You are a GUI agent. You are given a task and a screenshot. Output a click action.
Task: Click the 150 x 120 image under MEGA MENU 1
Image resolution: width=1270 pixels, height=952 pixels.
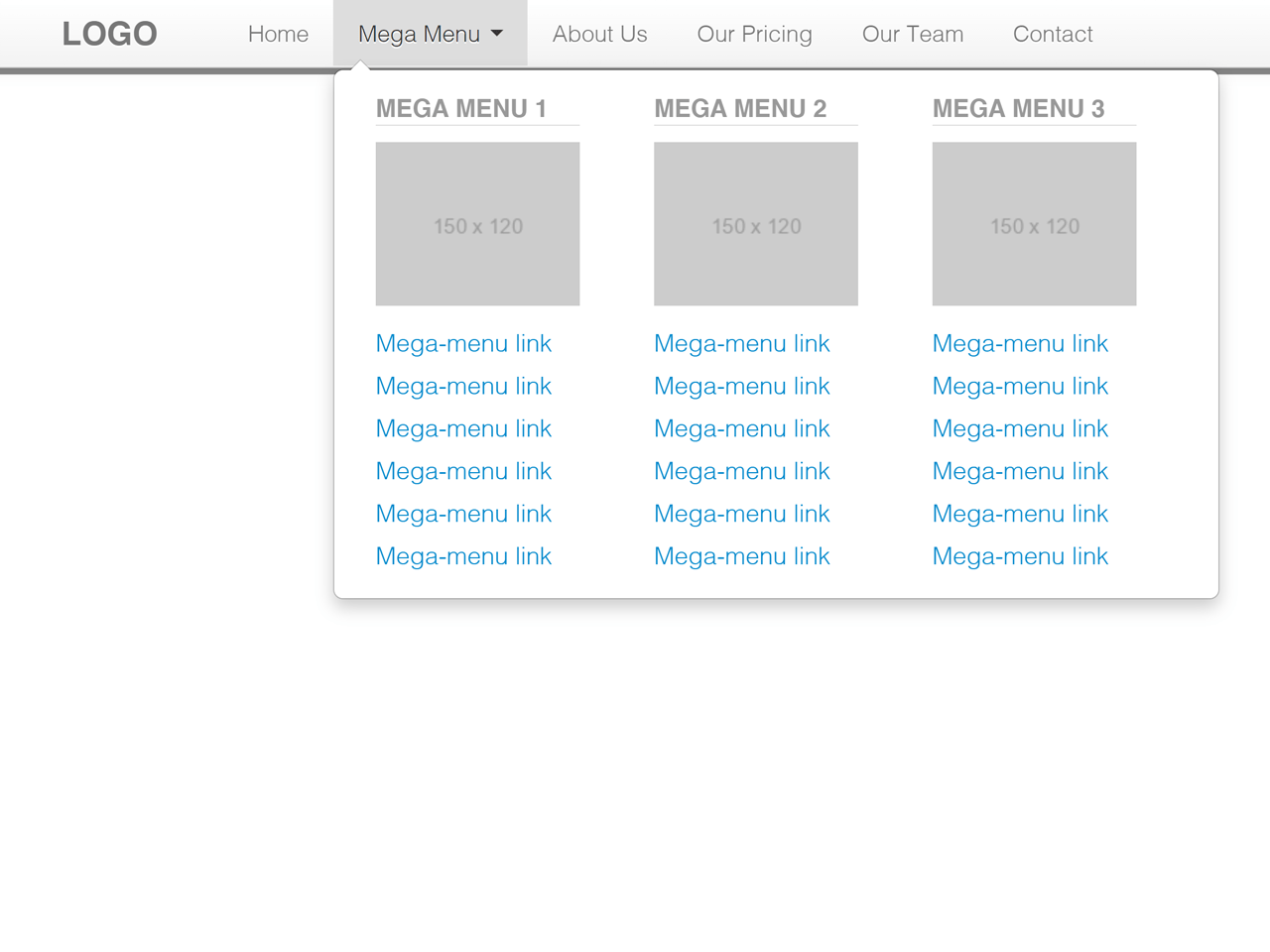click(477, 223)
